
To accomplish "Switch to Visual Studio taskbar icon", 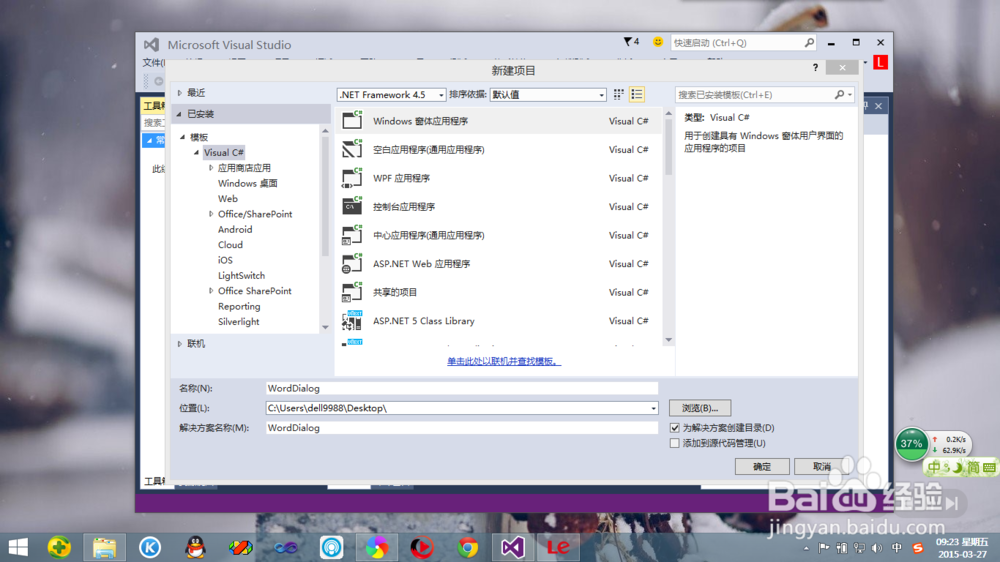I will (513, 547).
